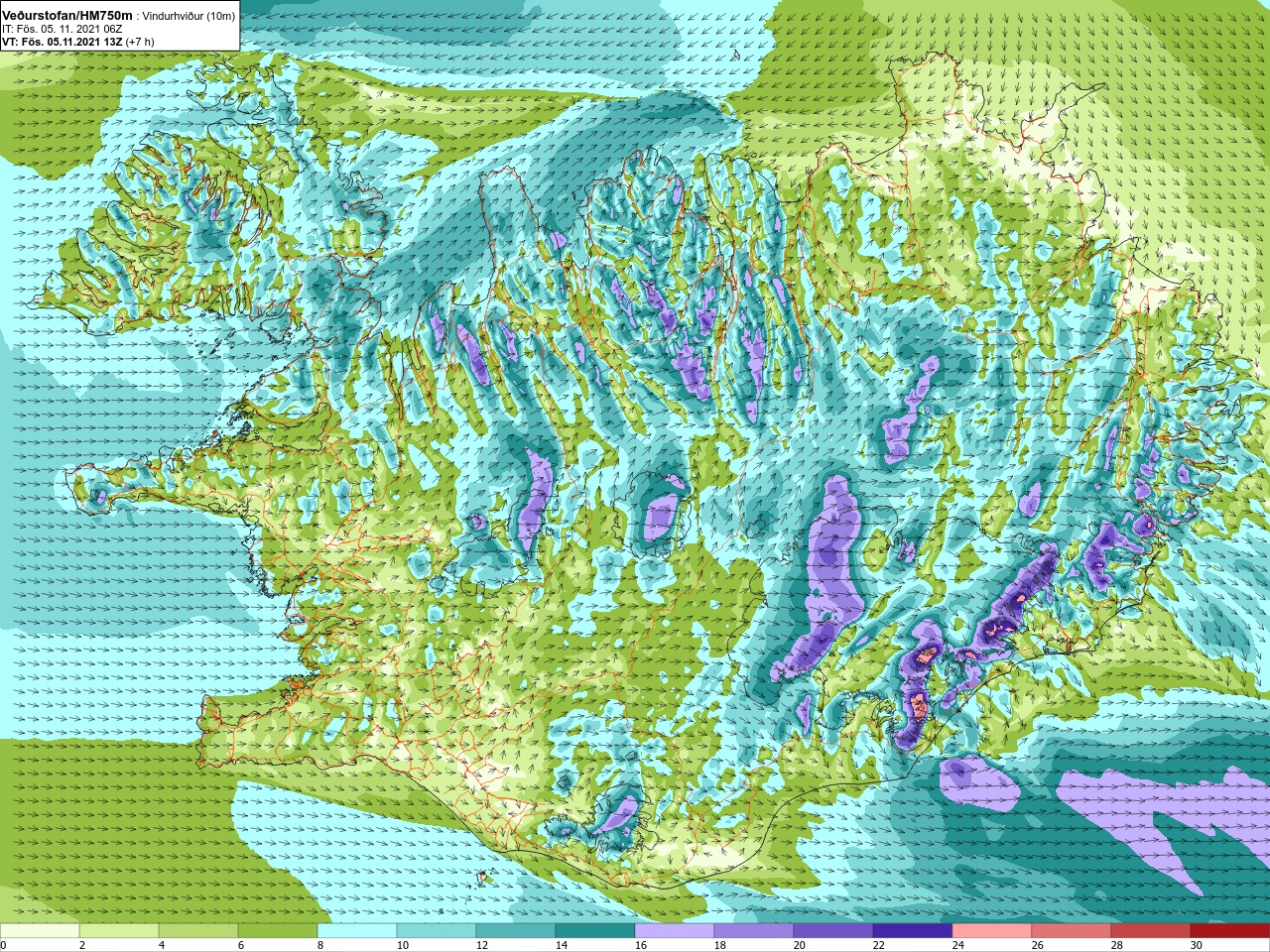This screenshot has height=952, width=1270.
Task: Click the VT: Fös. 05.11.2021 13Z line
Action: pyautogui.click(x=62, y=42)
